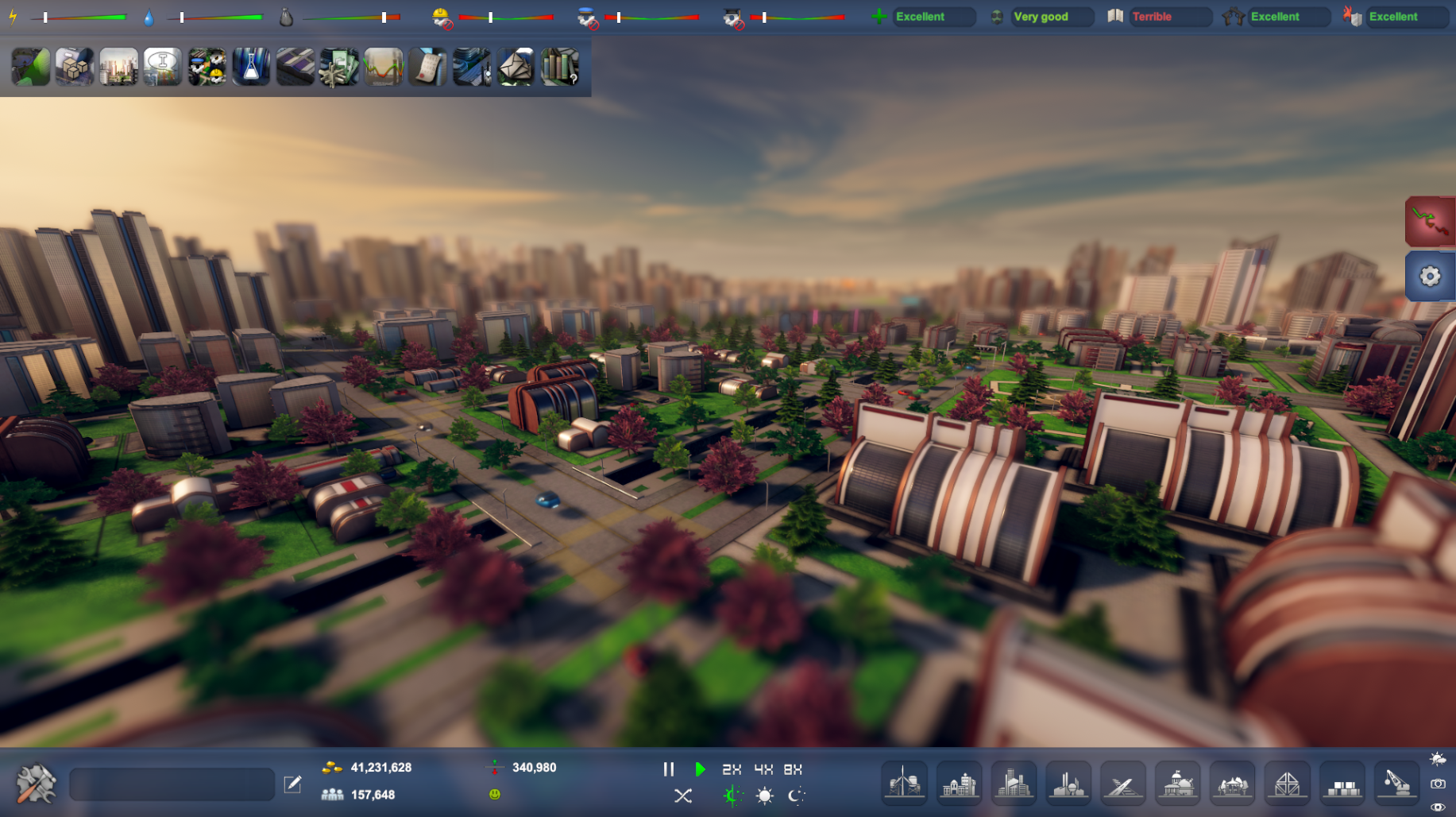Set game speed to 4X

tap(763, 769)
